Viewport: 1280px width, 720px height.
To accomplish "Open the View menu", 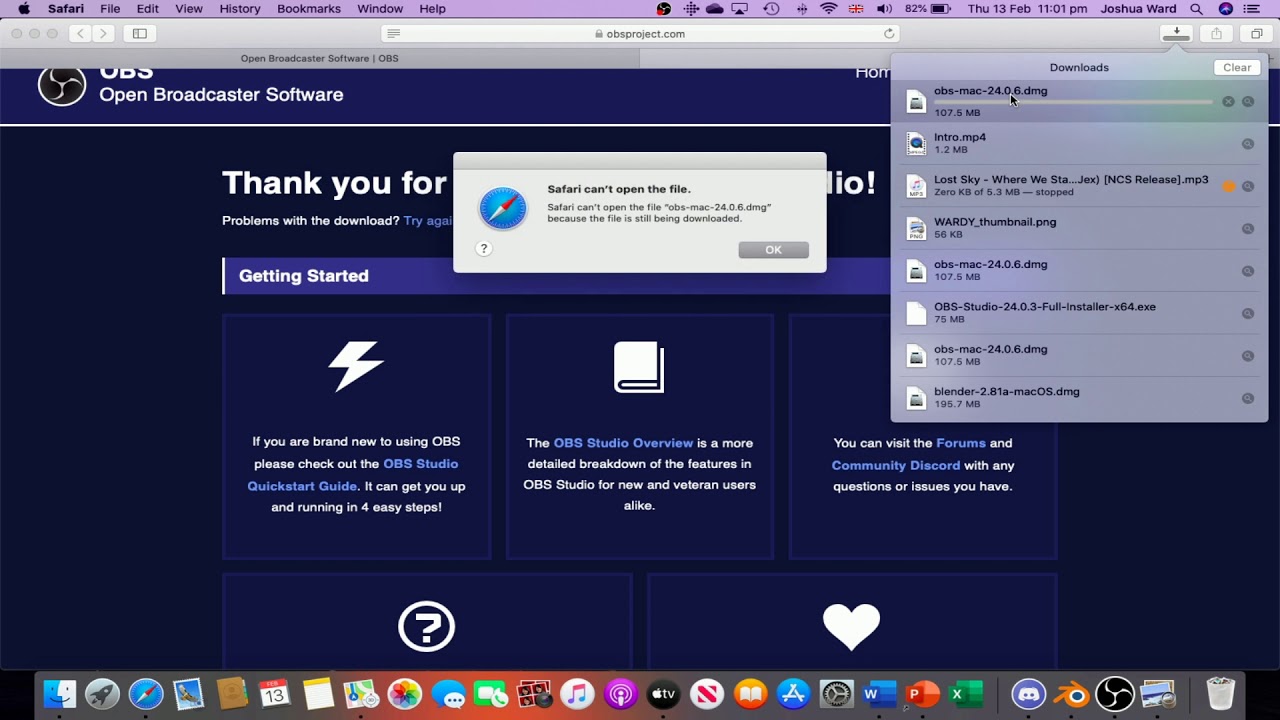I will coord(189,9).
